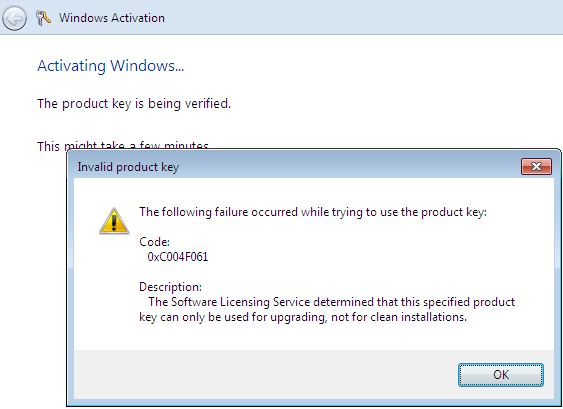
Task: Click the error code 0xC004F061
Action: click(178, 257)
